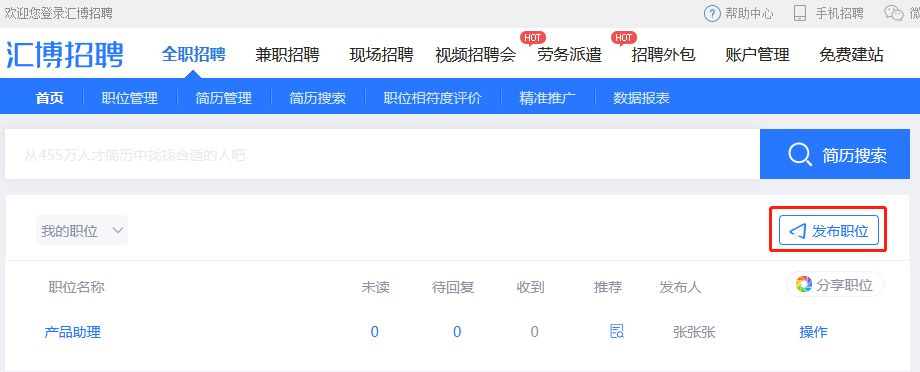Click 操作 link in 产品助理 row
The image size is (920, 372).
pos(814,332)
